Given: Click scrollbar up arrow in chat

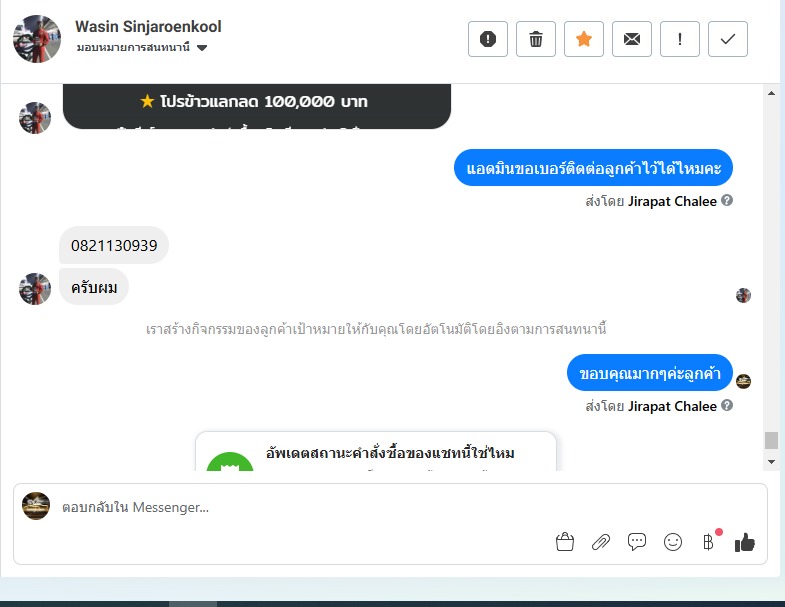Looking at the screenshot, I should pos(771,93).
